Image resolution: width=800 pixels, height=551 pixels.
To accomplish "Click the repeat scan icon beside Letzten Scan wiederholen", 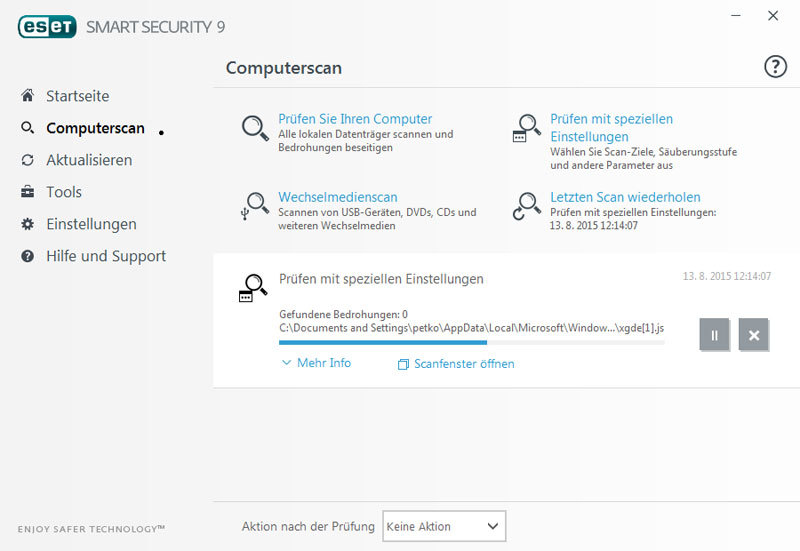I will click(x=526, y=205).
